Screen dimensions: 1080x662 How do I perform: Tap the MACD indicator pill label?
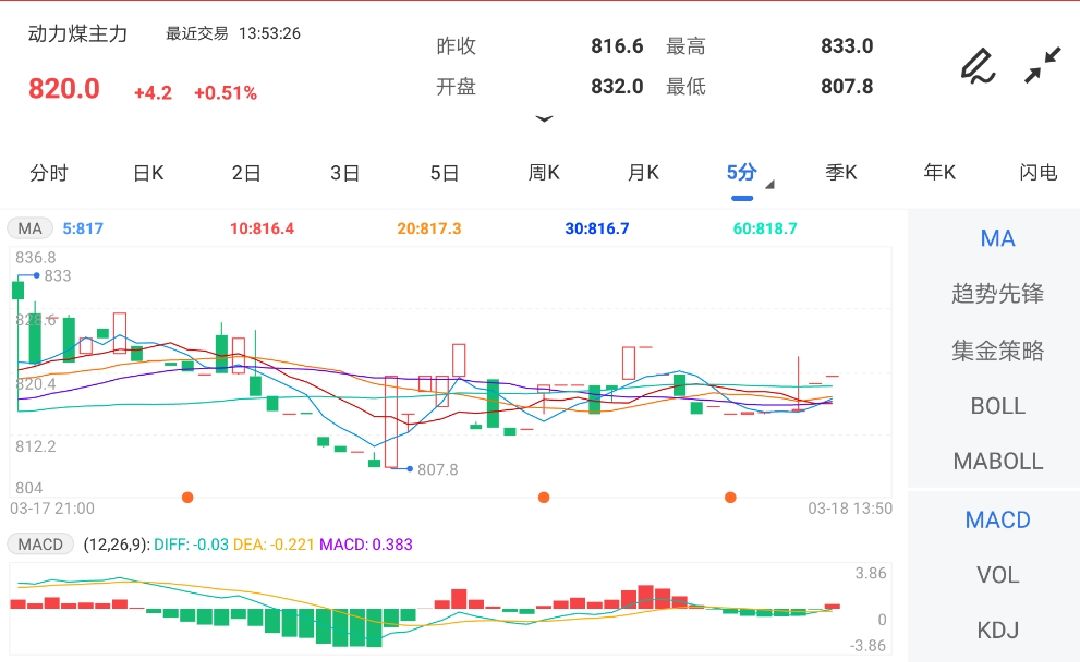(40, 544)
